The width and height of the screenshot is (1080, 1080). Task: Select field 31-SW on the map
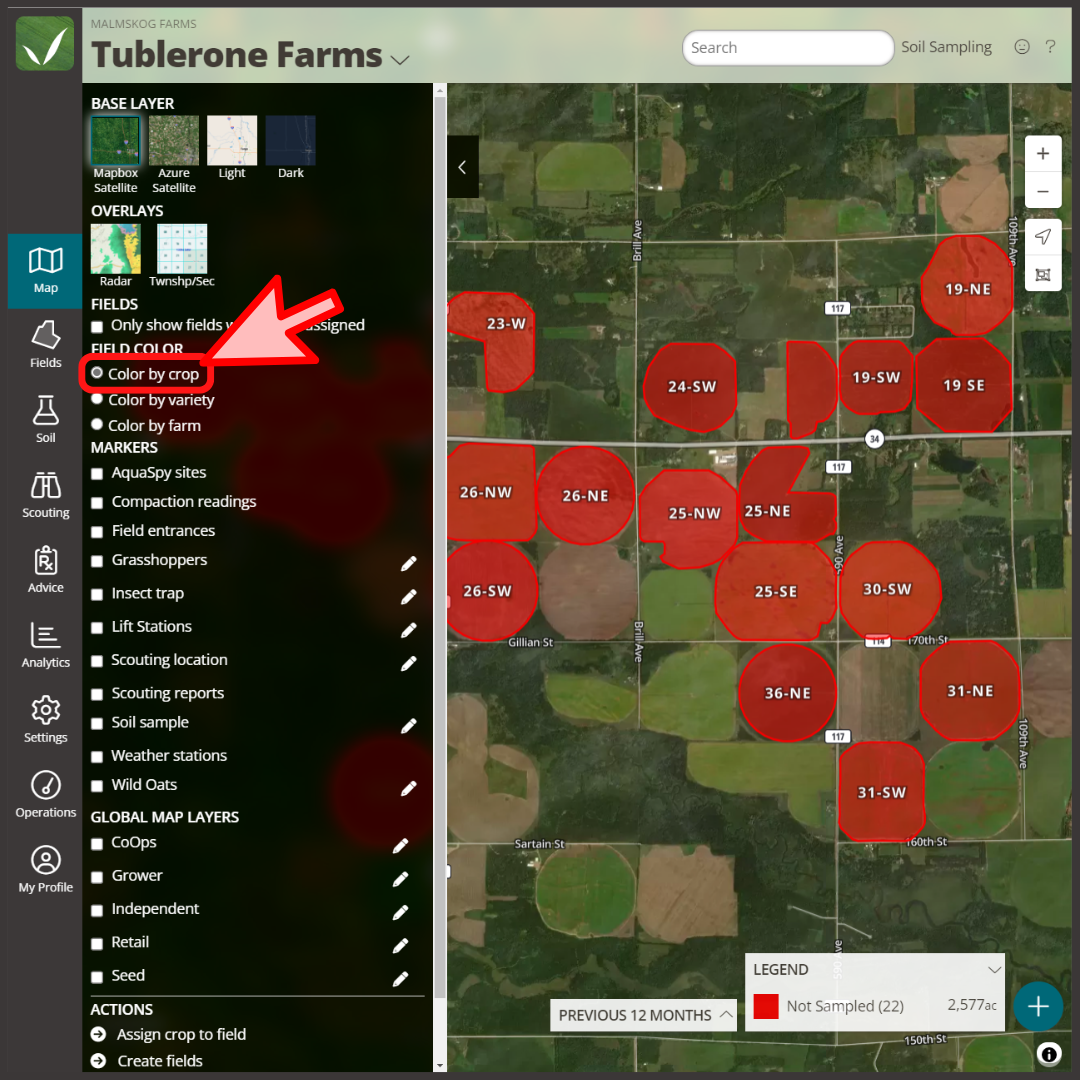pyautogui.click(x=881, y=792)
